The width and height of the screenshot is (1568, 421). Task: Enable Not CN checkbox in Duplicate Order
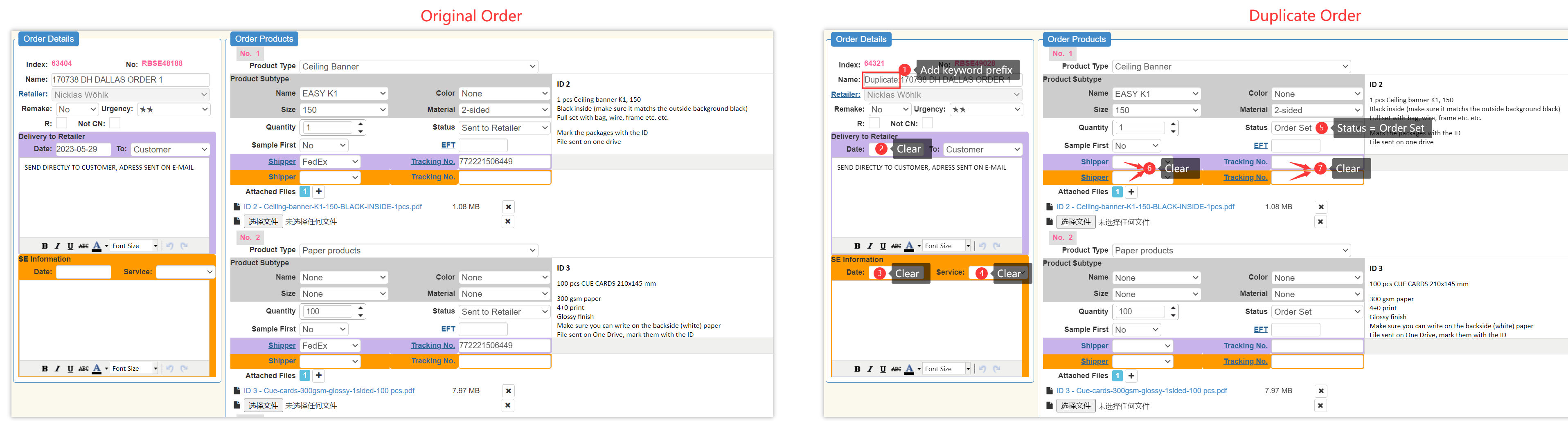[927, 123]
